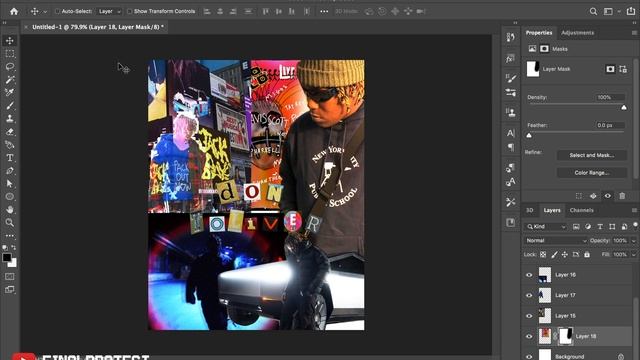The height and width of the screenshot is (360, 640).
Task: Open the Fill slider dropdown arrow
Action: coord(633,254)
